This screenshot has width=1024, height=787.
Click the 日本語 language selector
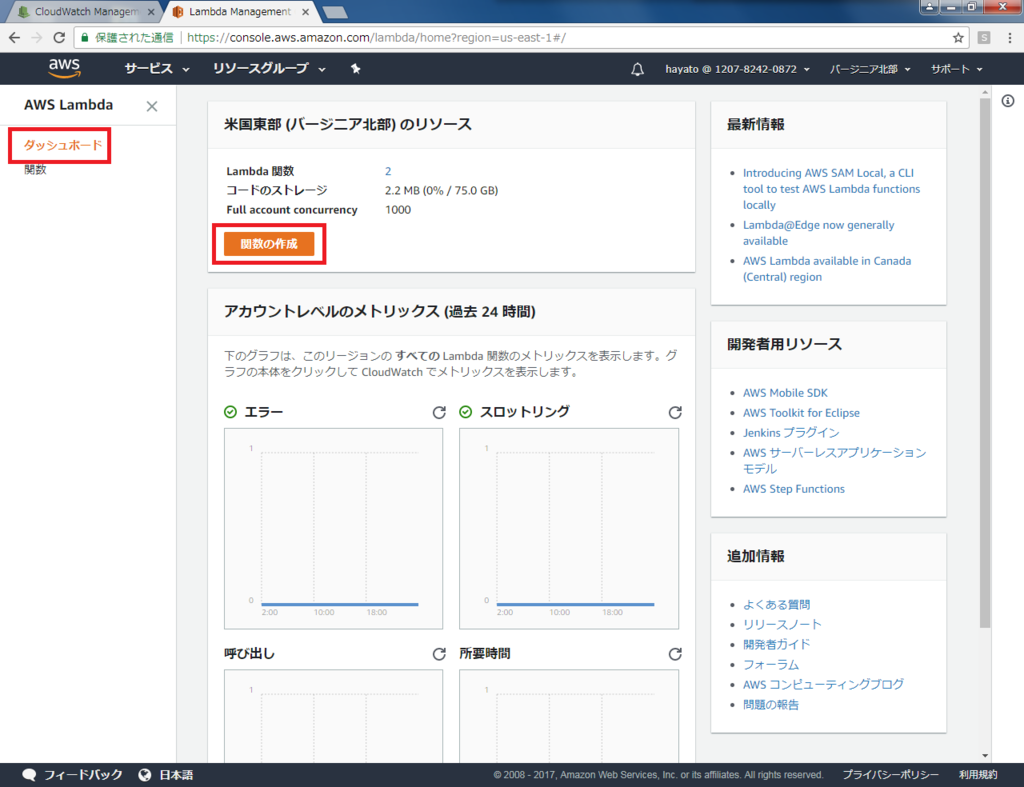(x=176, y=775)
